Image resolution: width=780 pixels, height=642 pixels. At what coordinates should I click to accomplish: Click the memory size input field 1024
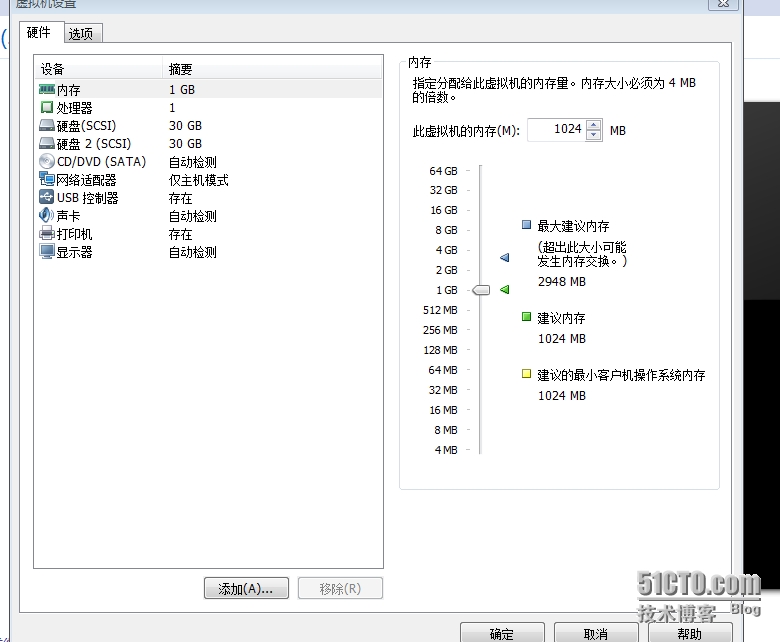coord(556,130)
